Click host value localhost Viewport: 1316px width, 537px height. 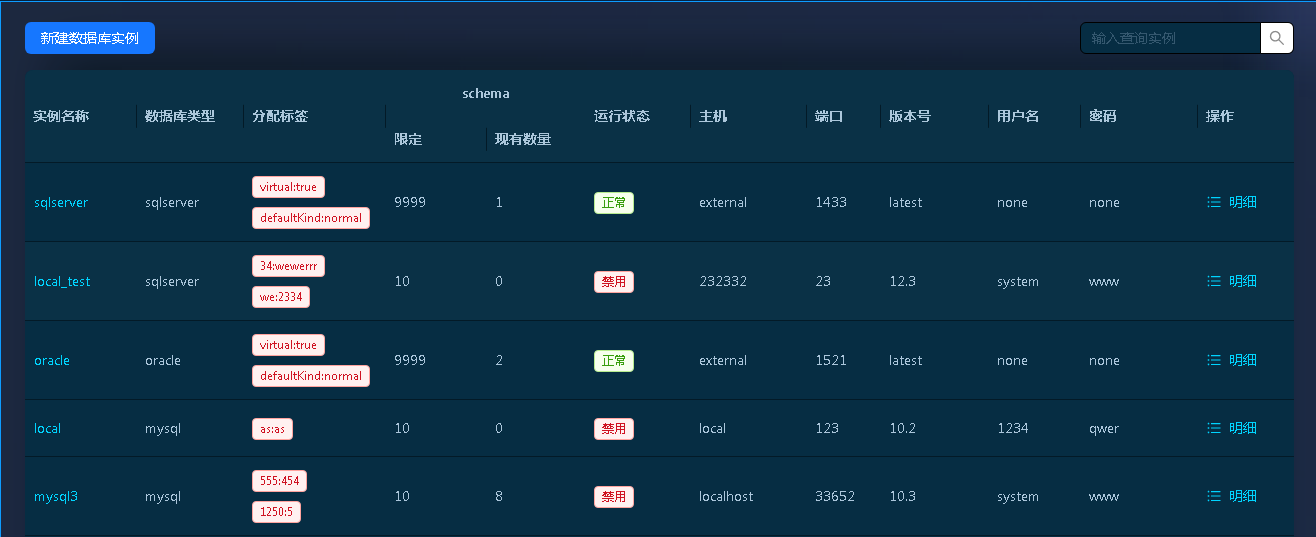[x=726, y=496]
